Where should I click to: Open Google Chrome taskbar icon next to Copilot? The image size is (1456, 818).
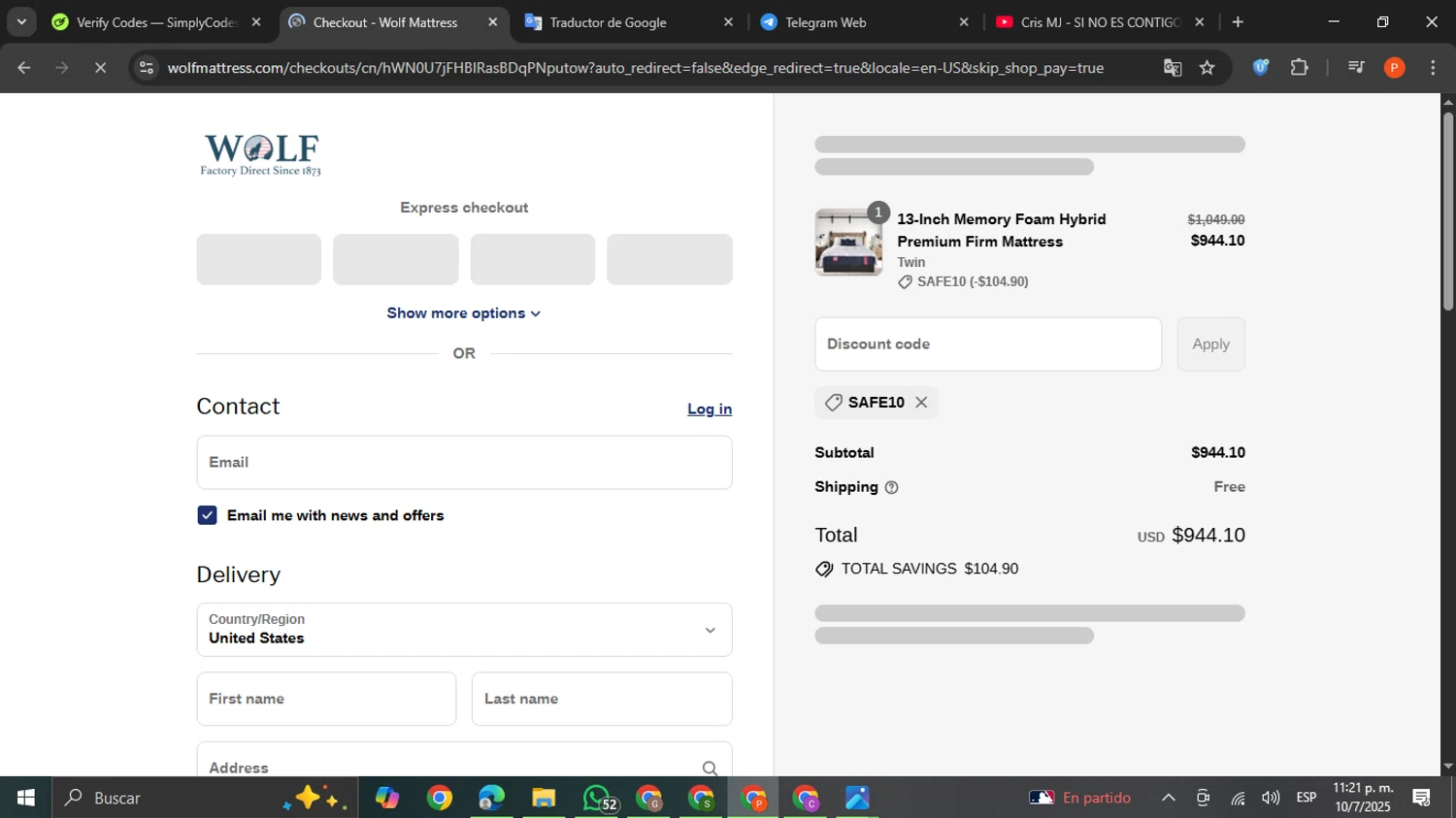tap(440, 798)
